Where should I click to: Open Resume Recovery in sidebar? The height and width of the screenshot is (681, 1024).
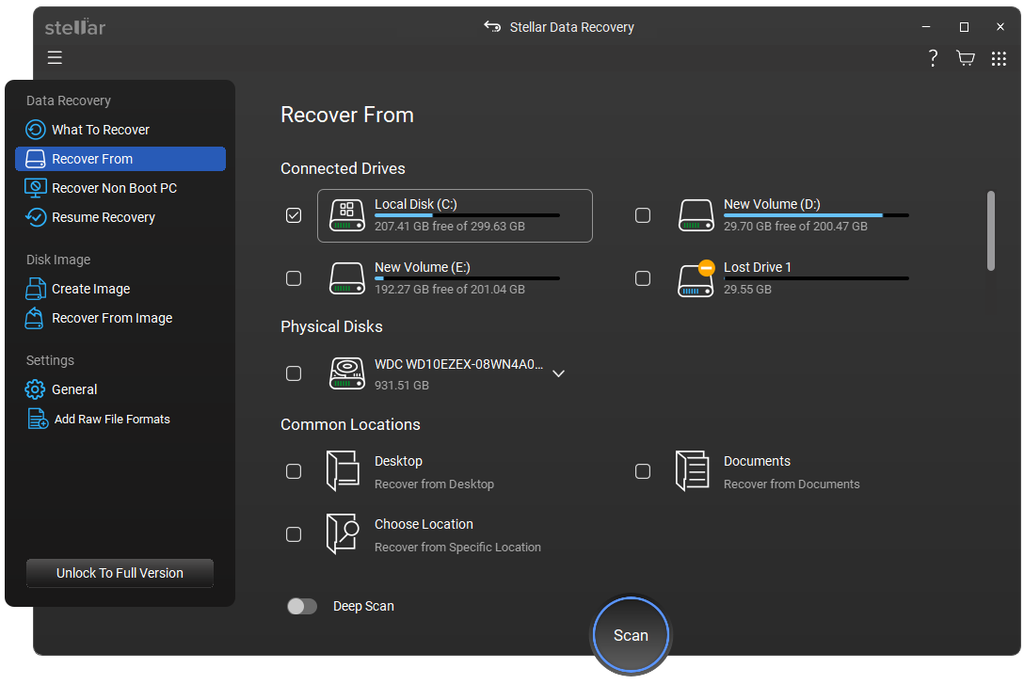120,217
